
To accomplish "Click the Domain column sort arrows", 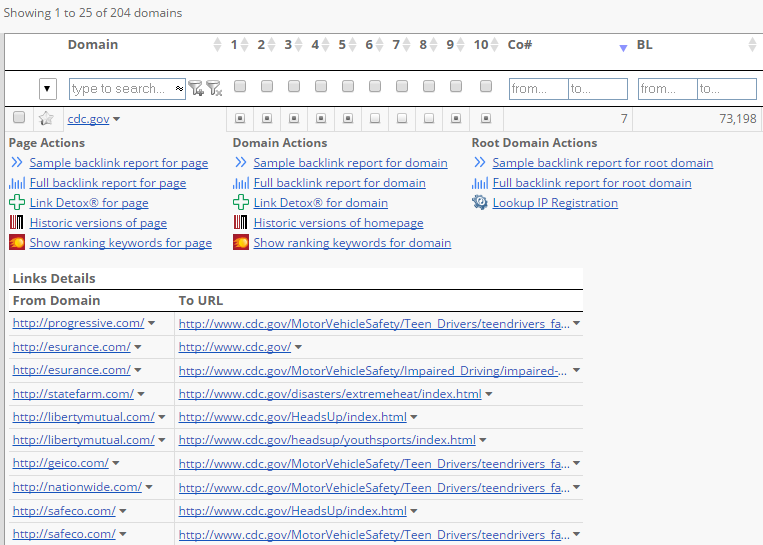I will click(218, 45).
